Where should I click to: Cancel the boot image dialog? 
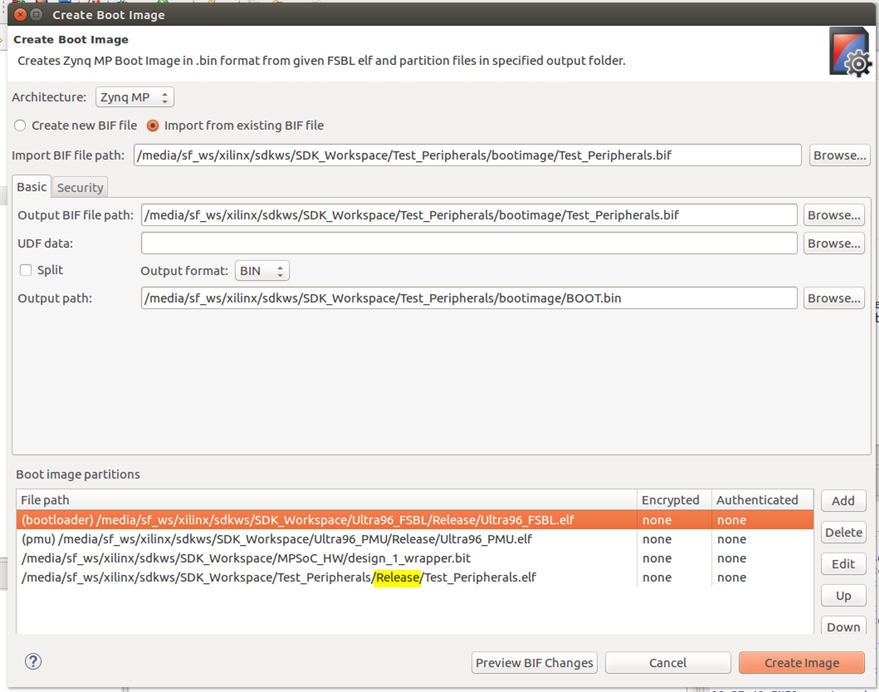click(668, 663)
